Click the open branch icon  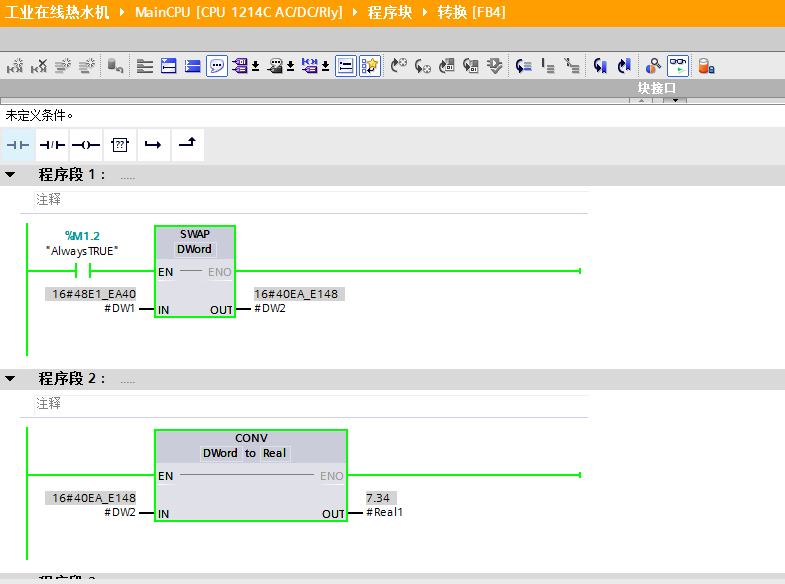[x=153, y=145]
